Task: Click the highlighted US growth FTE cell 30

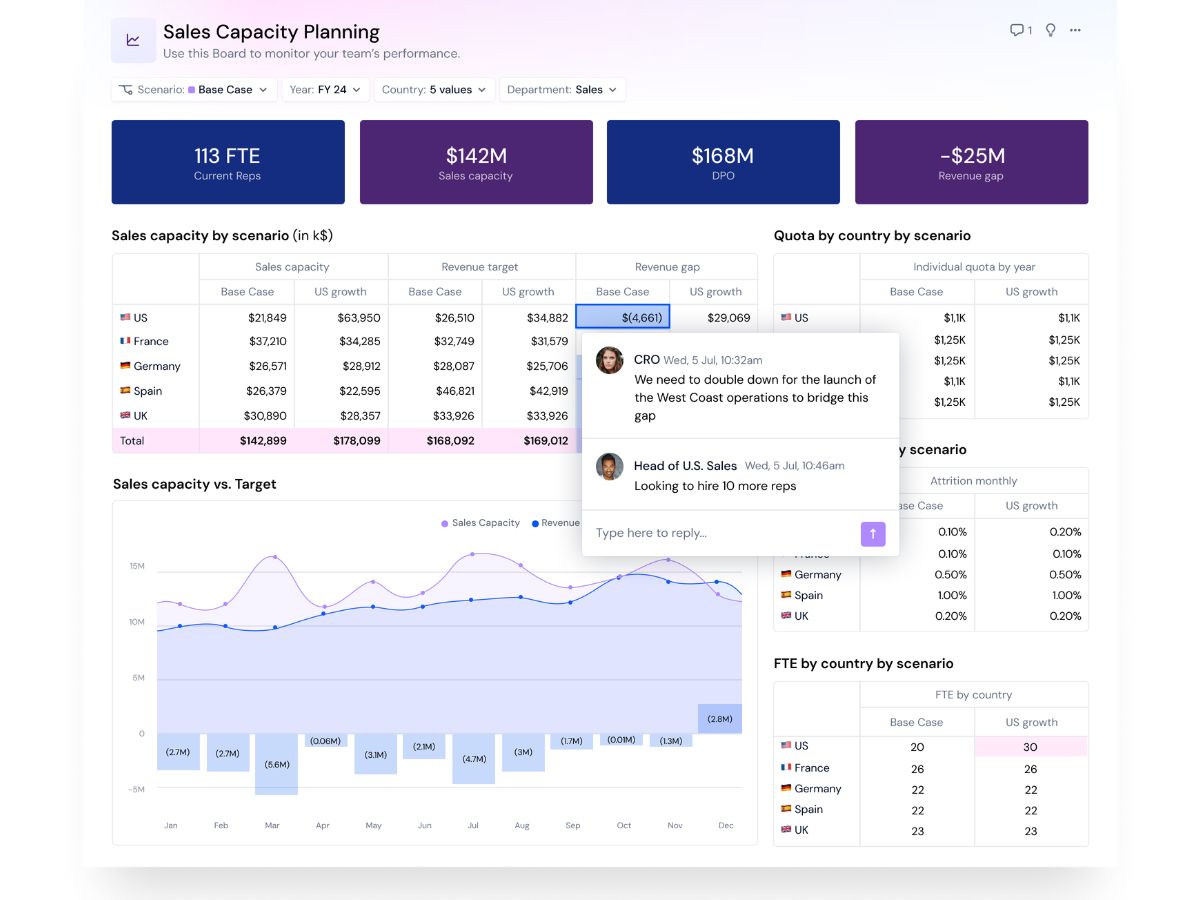Action: [1031, 747]
